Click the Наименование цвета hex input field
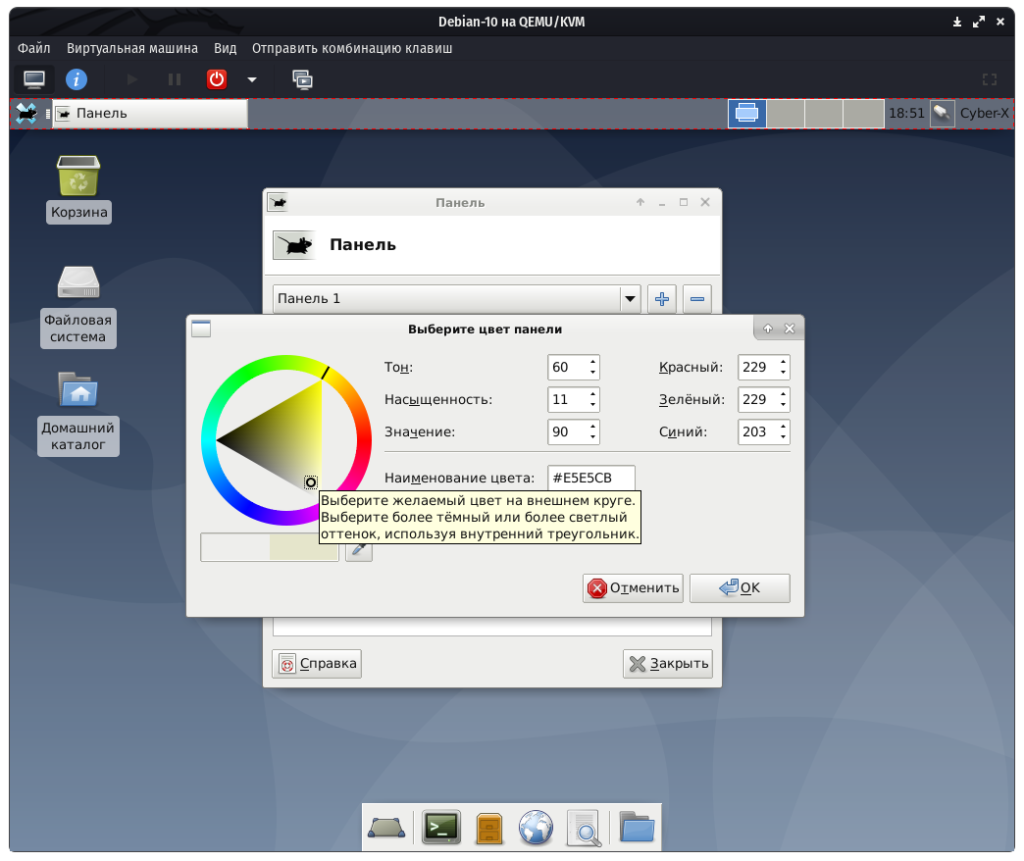The height and width of the screenshot is (861, 1024). coord(591,478)
